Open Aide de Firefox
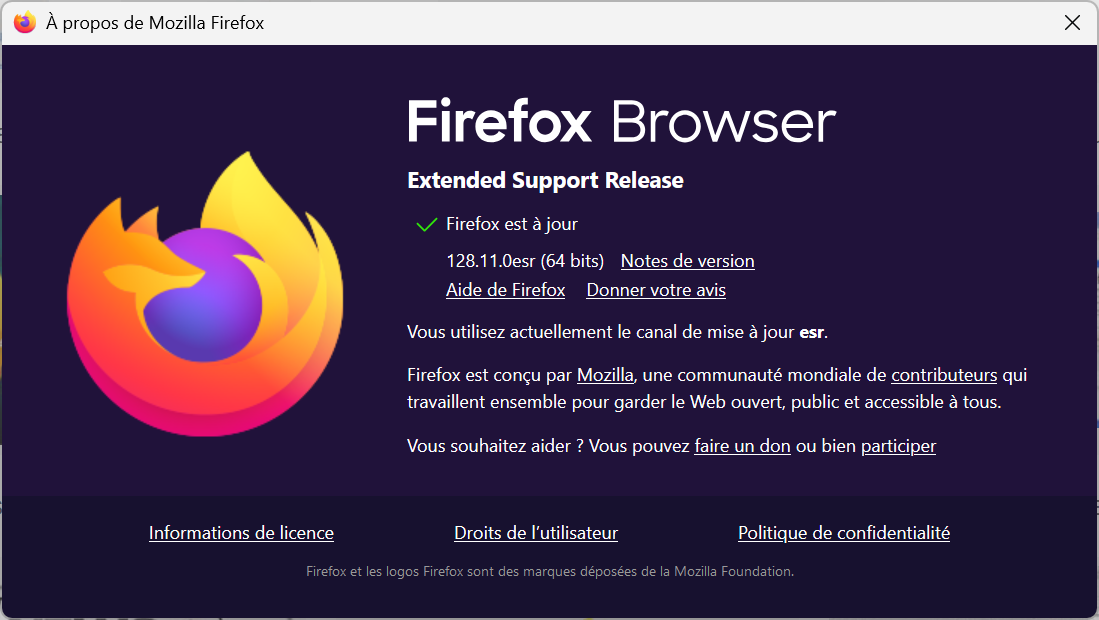 505,290
